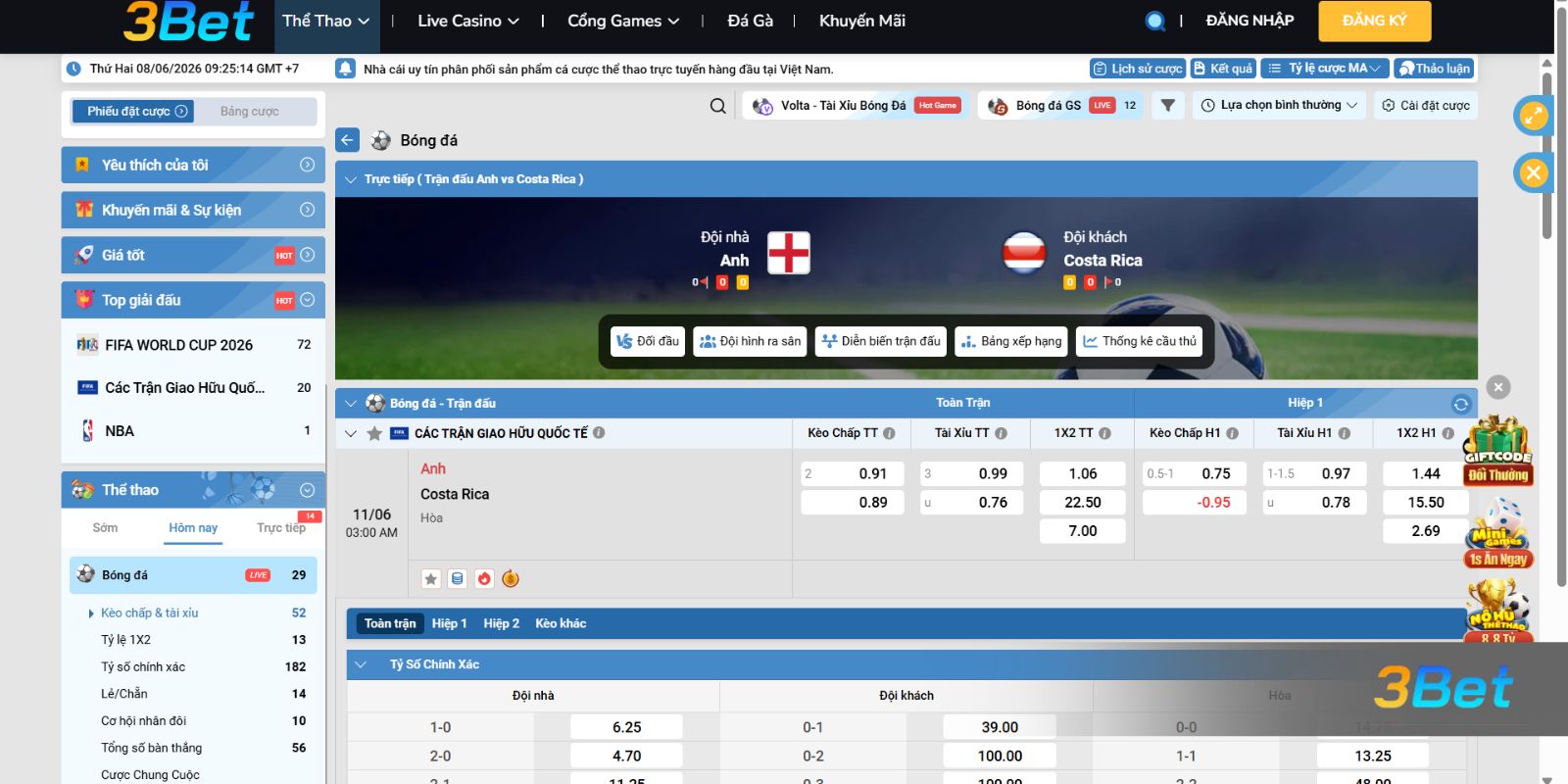Click the search magnifier icon
Image resolution: width=1568 pixels, height=784 pixels.
tap(718, 106)
